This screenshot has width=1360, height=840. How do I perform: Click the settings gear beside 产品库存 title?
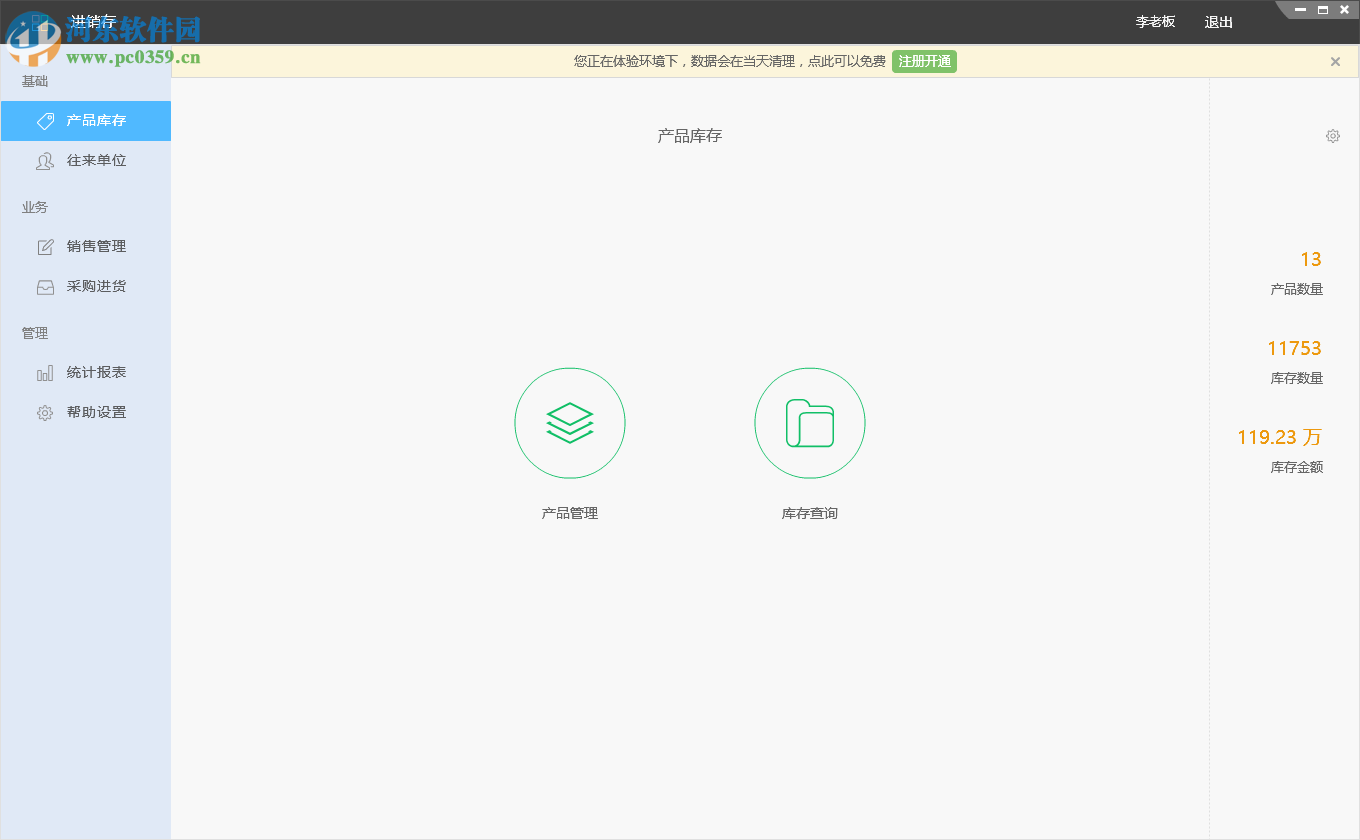click(x=1333, y=136)
